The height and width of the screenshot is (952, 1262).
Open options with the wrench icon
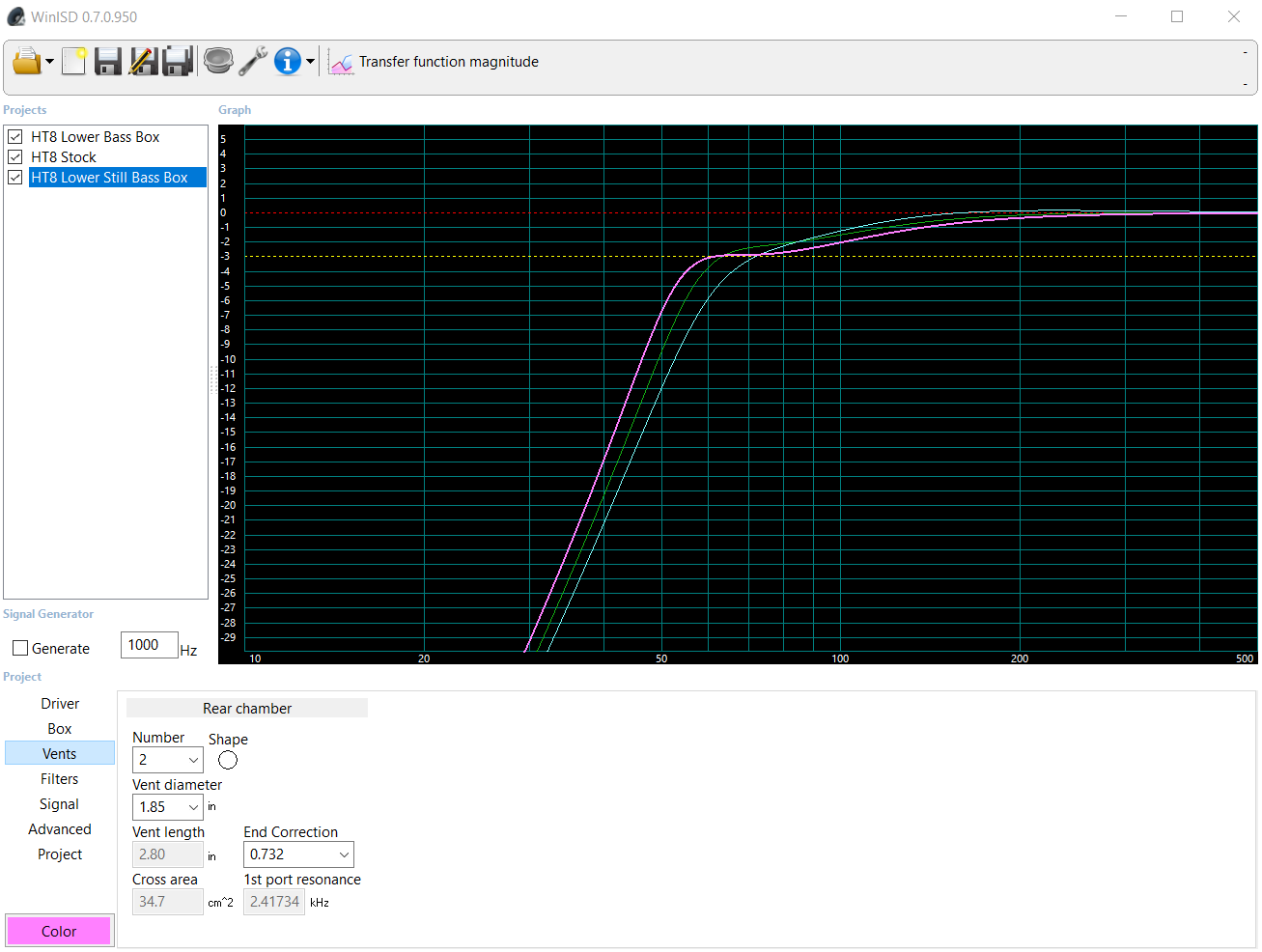[x=253, y=62]
